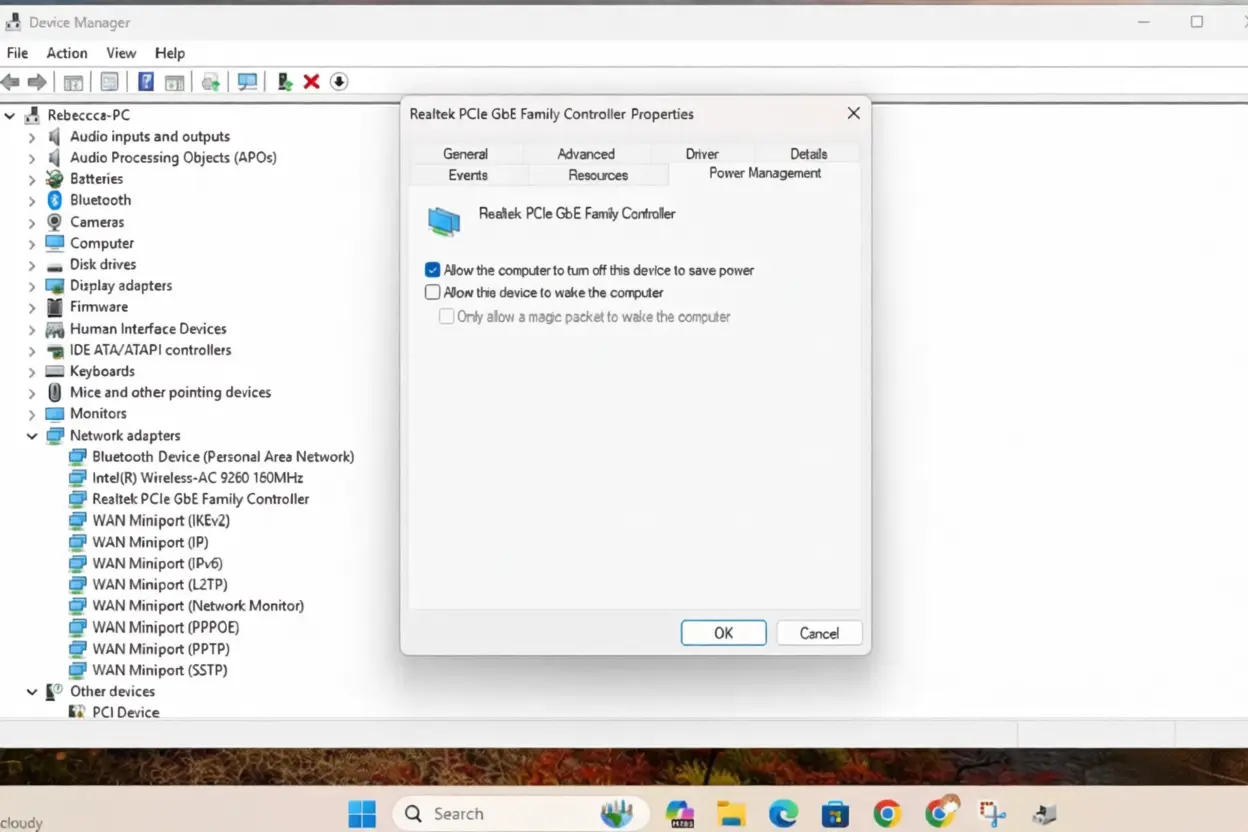The width and height of the screenshot is (1248, 832).
Task: Open Snipping Tool from the taskbar
Action: (x=992, y=814)
